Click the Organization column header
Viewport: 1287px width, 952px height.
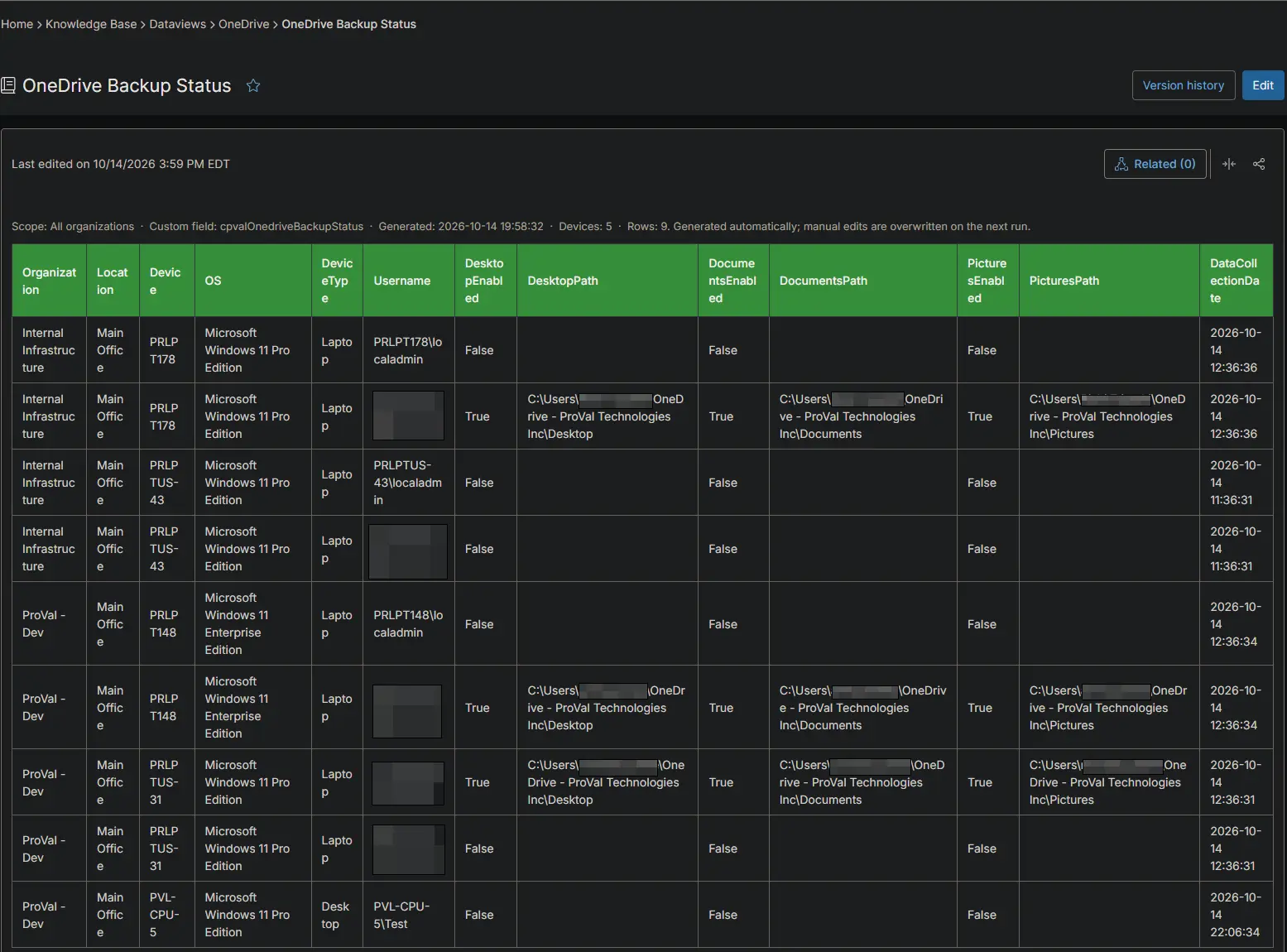coord(50,281)
